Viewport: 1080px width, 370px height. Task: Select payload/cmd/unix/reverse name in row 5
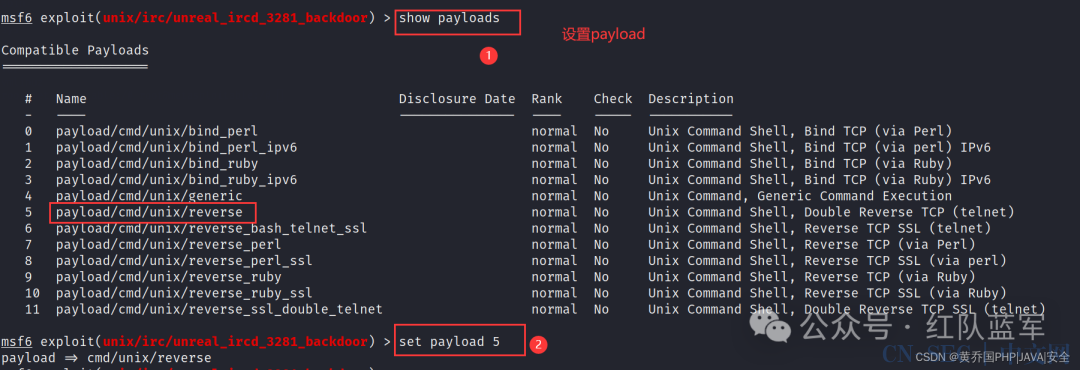(149, 212)
